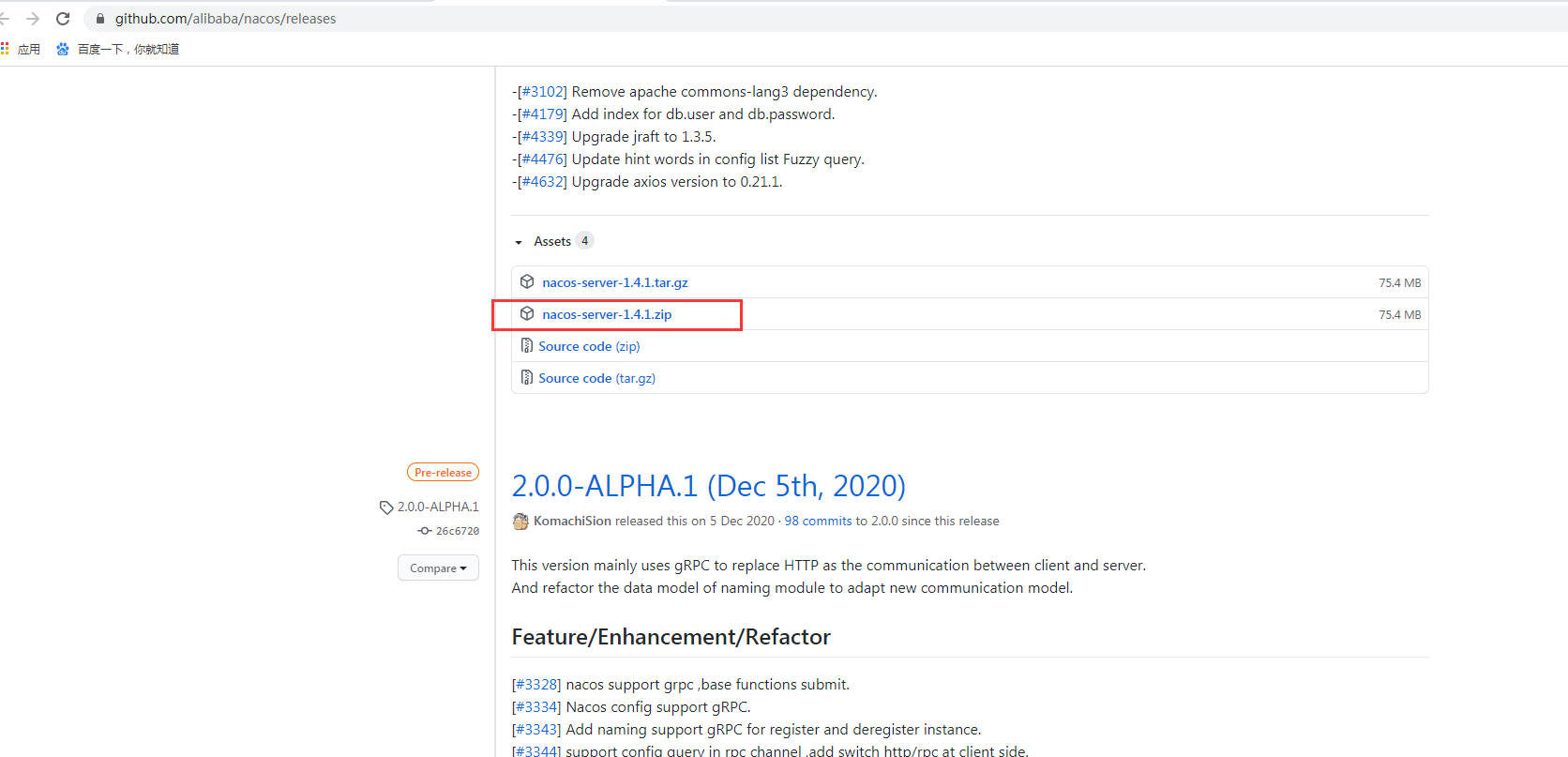Click the Feature/Enhancement/Refactor heading
This screenshot has height=757, width=1568.
671,637
